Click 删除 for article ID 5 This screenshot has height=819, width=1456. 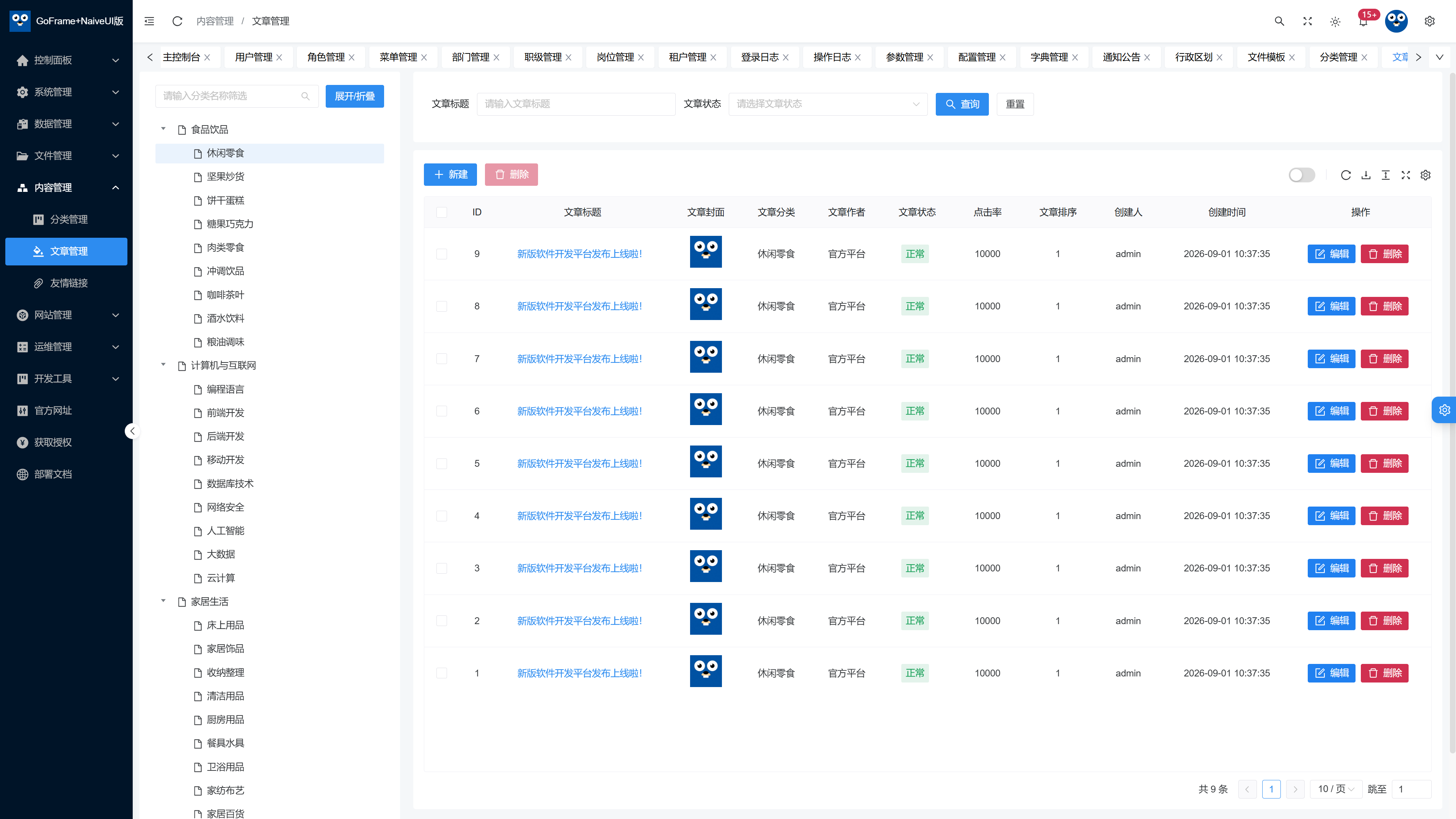click(1384, 463)
